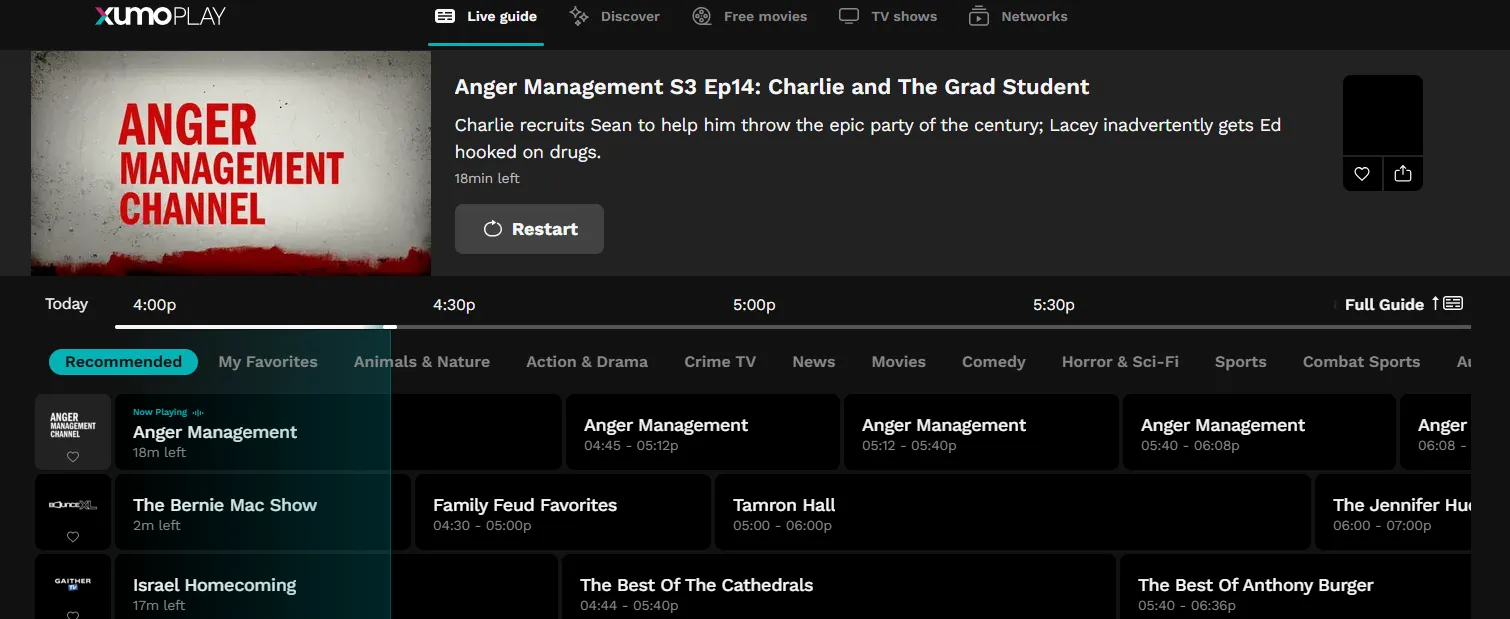Image resolution: width=1510 pixels, height=619 pixels.
Task: Switch to the Live guide tab
Action: point(487,16)
